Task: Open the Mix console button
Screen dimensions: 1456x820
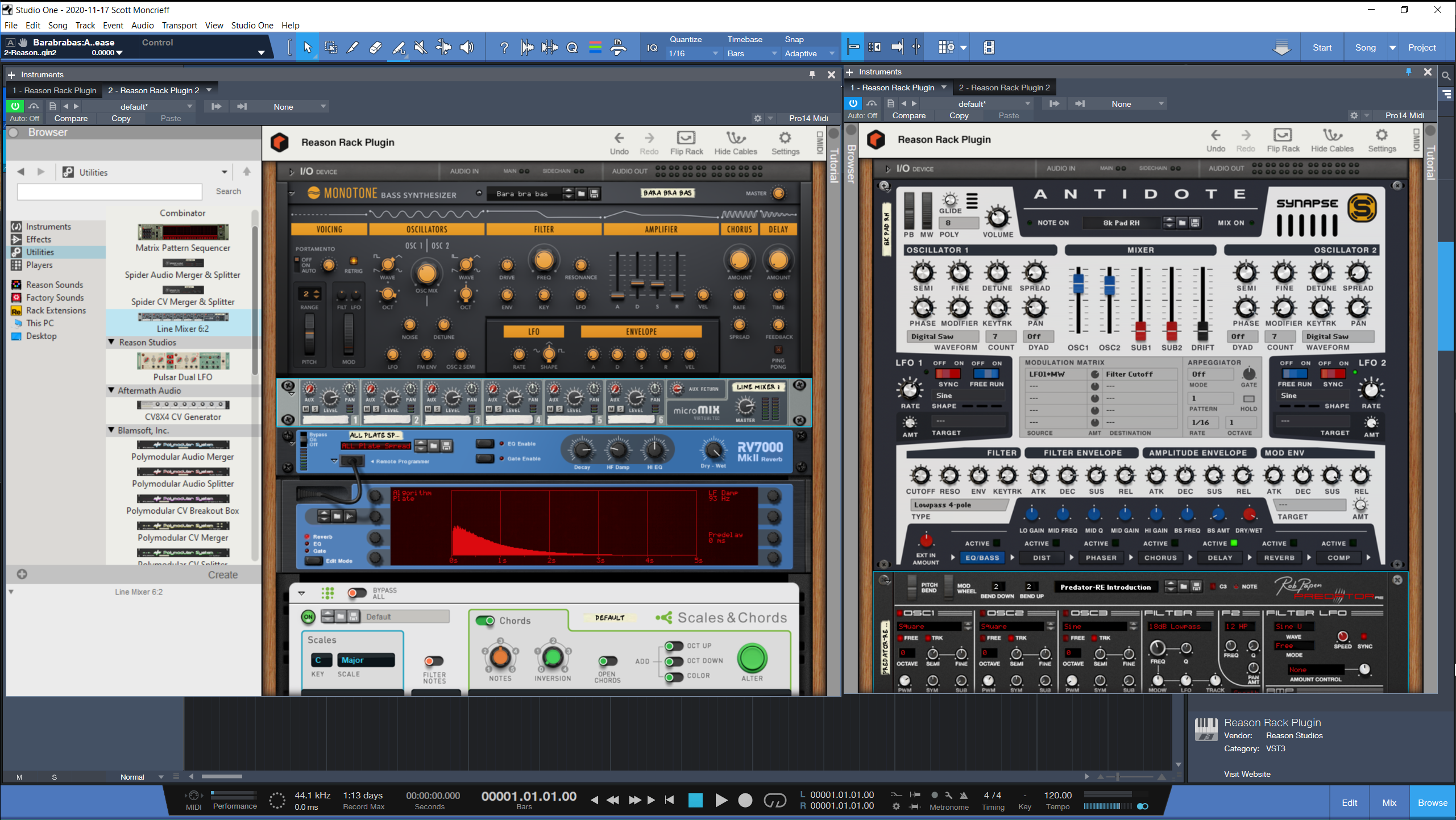Action: pyautogui.click(x=1389, y=802)
